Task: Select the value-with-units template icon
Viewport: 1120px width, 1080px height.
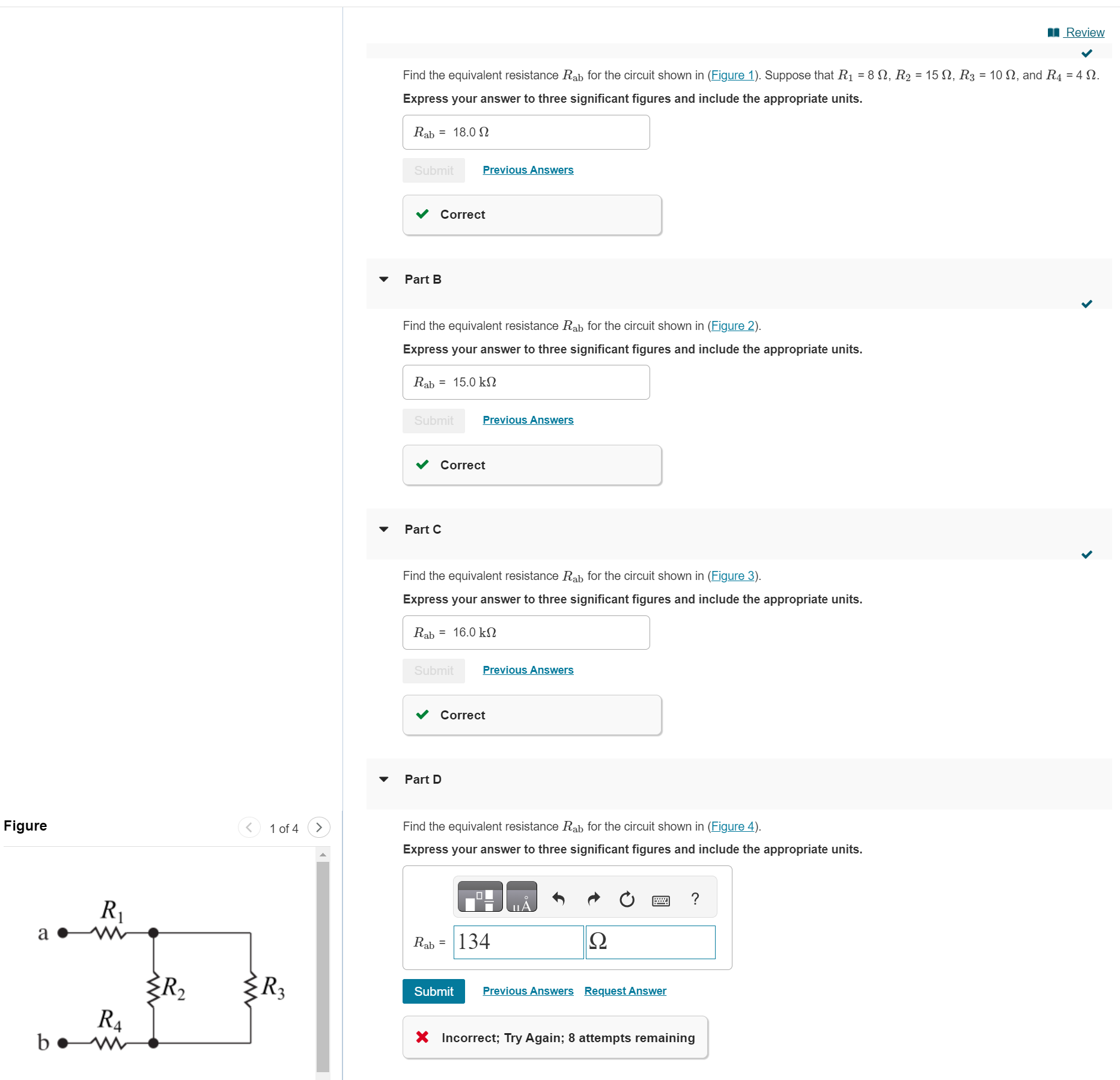Action: coord(479,896)
